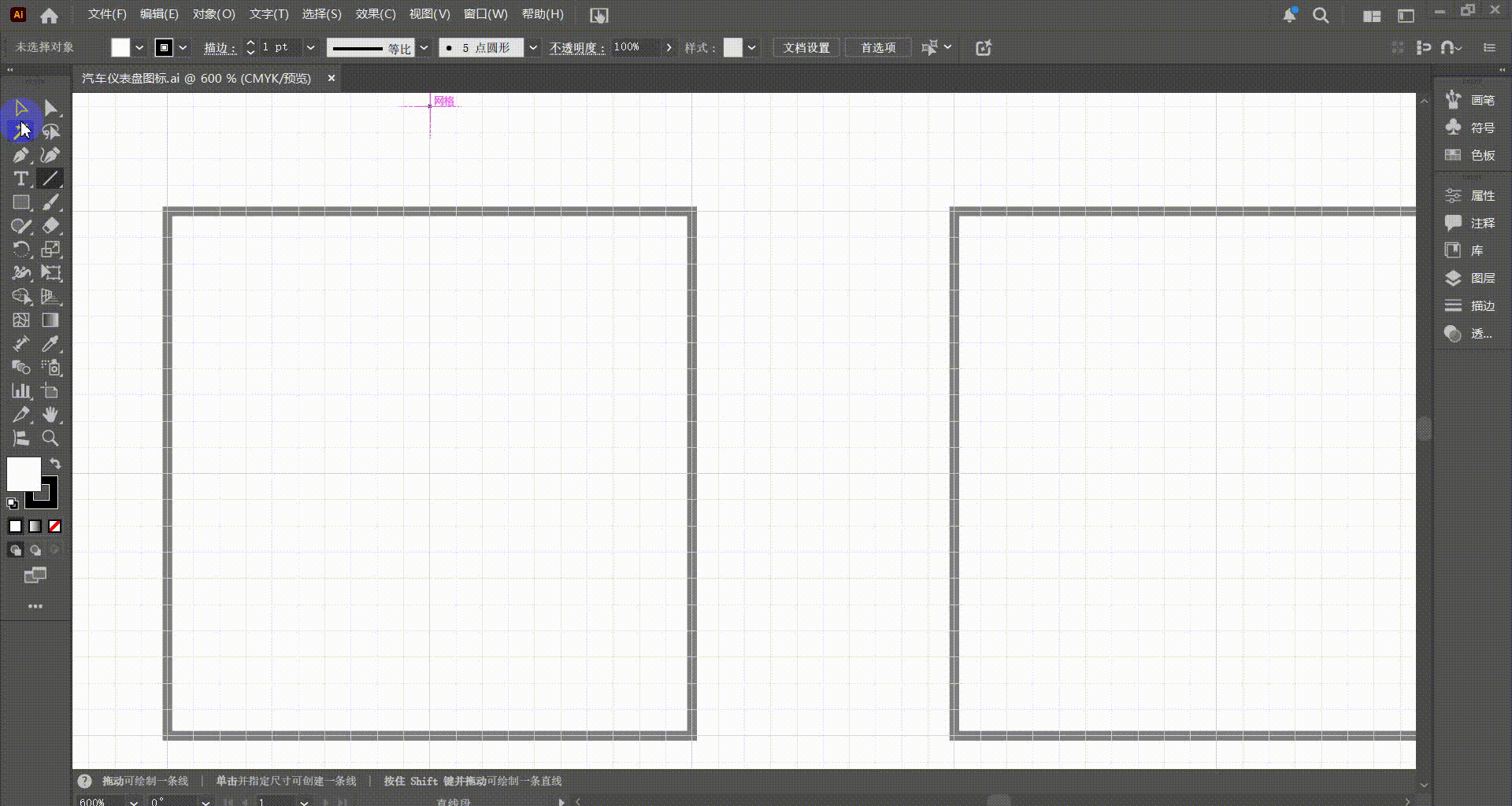Close the 汽车仪表盘图标.ai tab
Viewport: 1512px width, 806px height.
pyautogui.click(x=332, y=78)
